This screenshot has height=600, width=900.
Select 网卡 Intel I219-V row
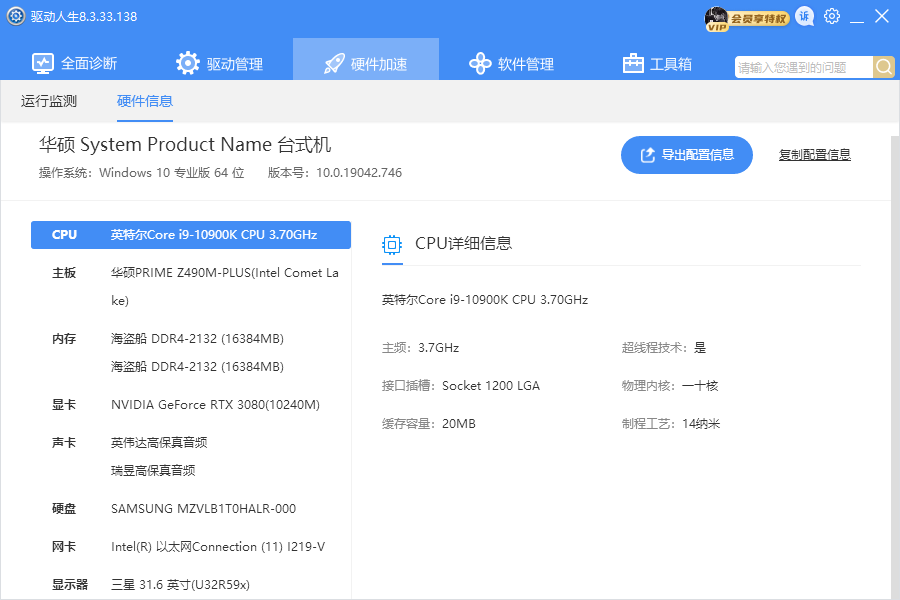click(191, 547)
